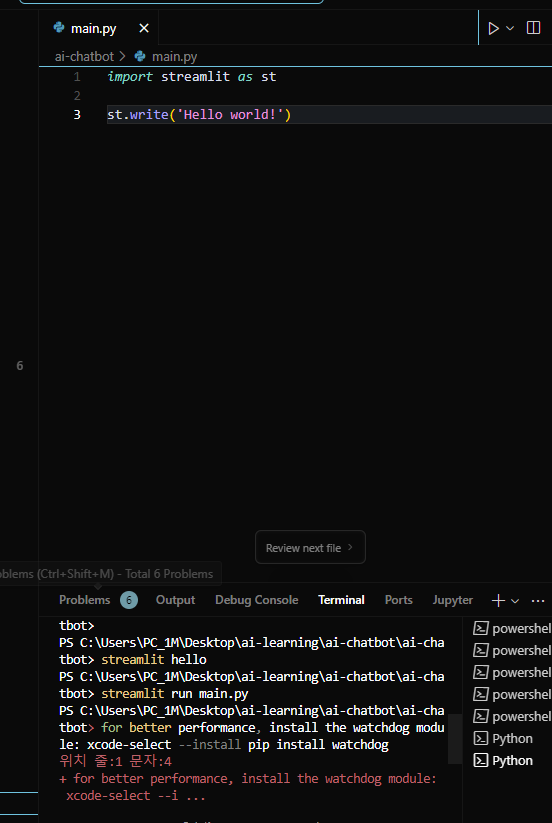Switch to the Debug Console tab
Viewport: 552px width, 823px height.
[x=257, y=600]
